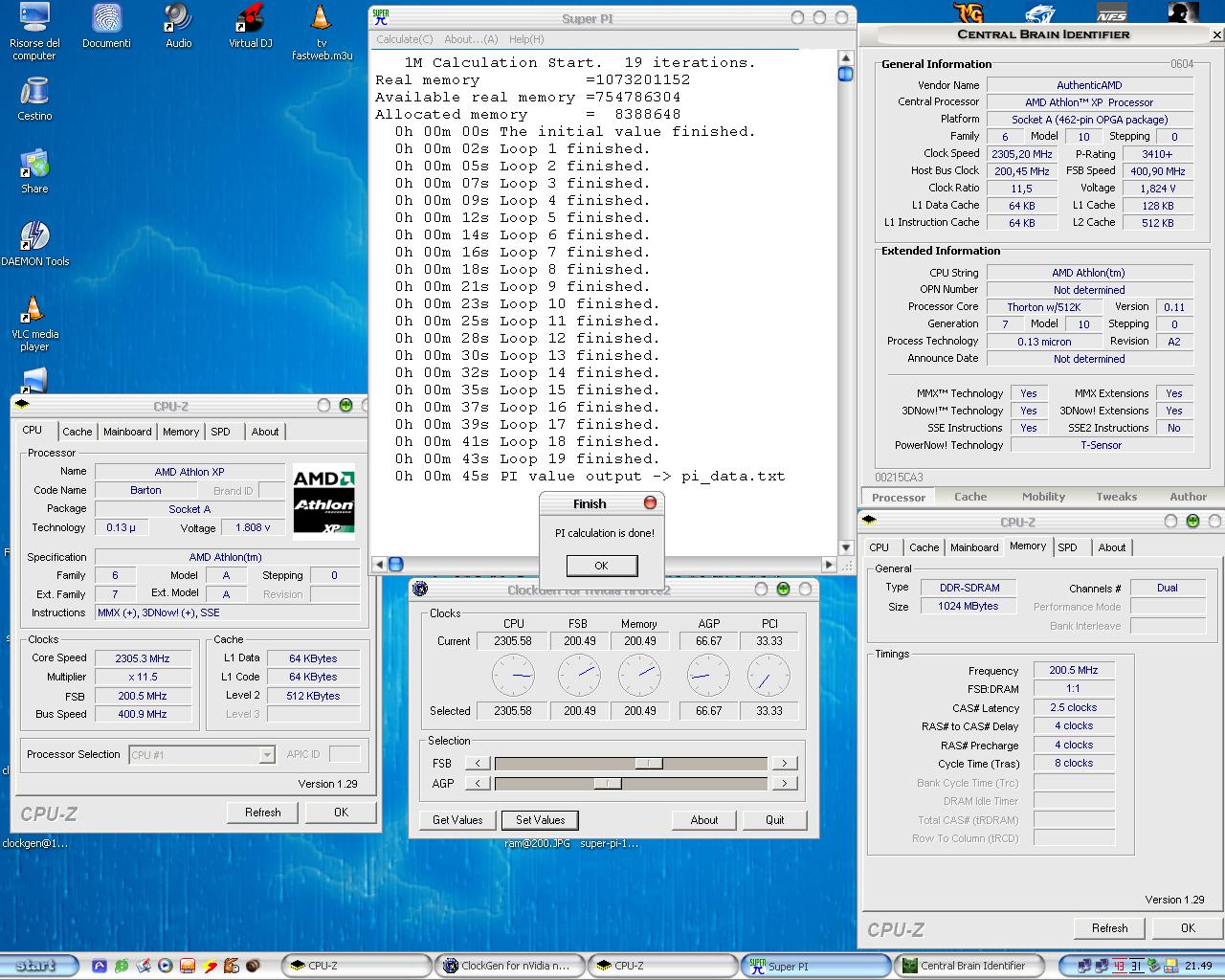This screenshot has height=980, width=1225.
Task: Click Set Values in ClockGen
Action: [x=540, y=820]
